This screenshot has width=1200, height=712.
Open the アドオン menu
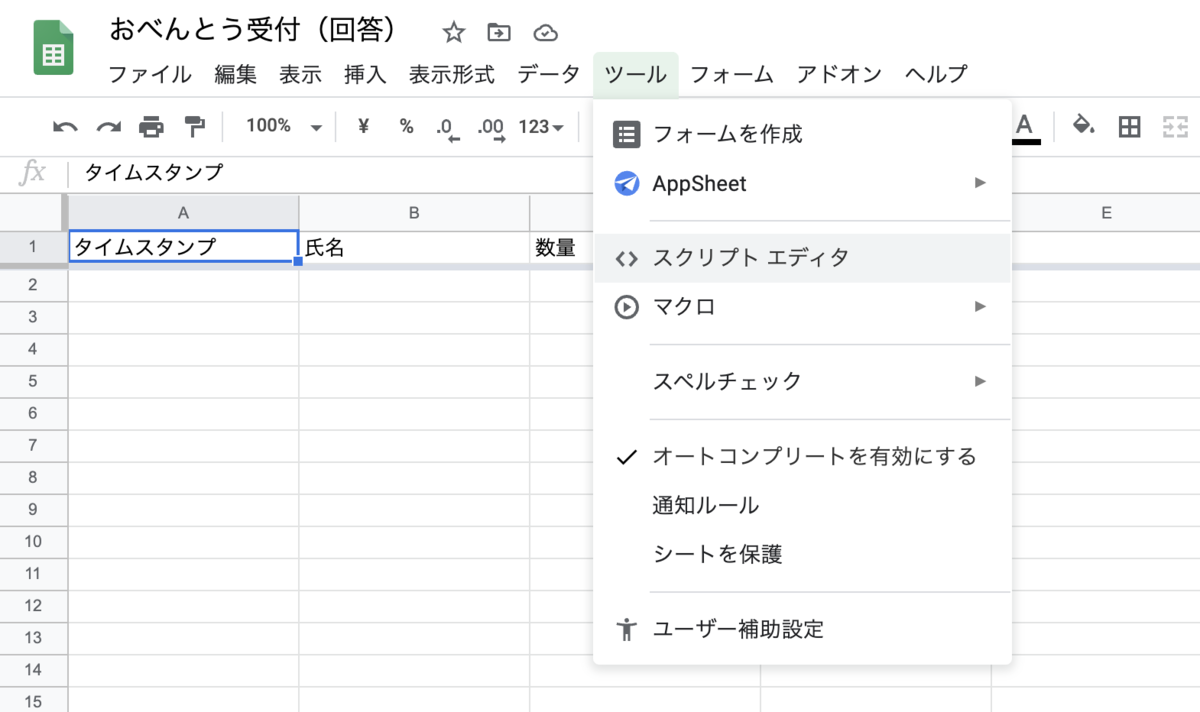840,75
